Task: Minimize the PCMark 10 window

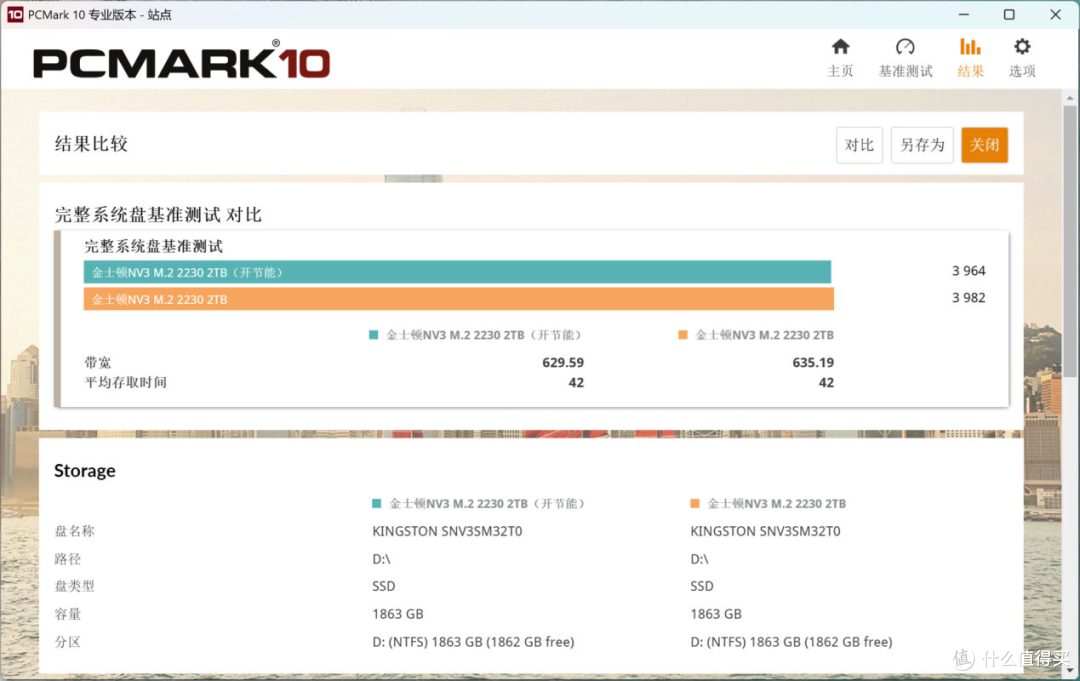Action: tap(964, 14)
